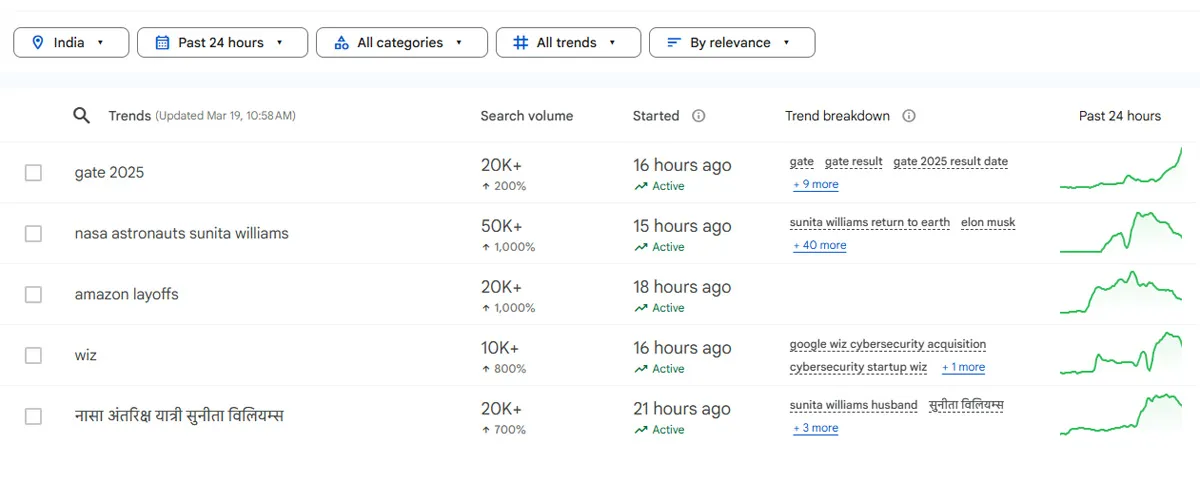The image size is (1200, 489).
Task: Check the nasa astronauts sunita williams row
Action: 33,234
